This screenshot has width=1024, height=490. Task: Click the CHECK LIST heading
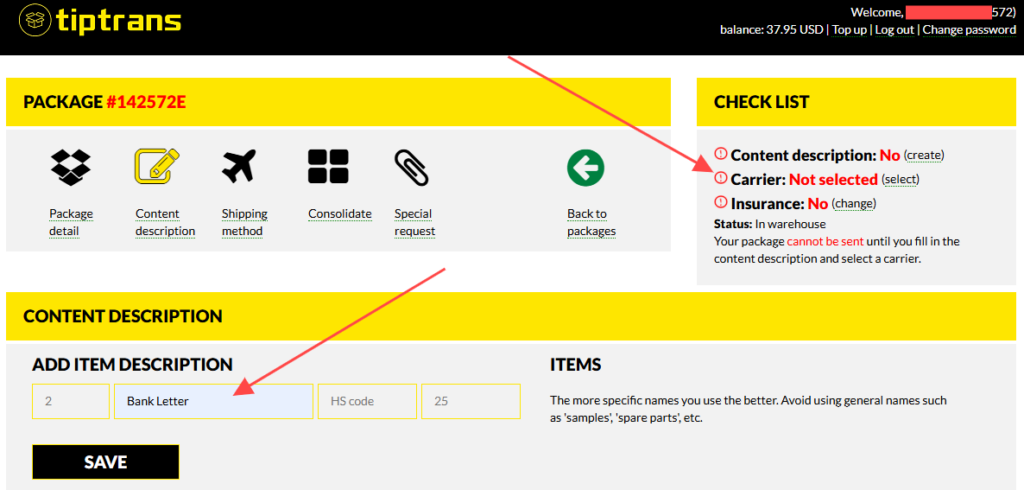coord(761,102)
